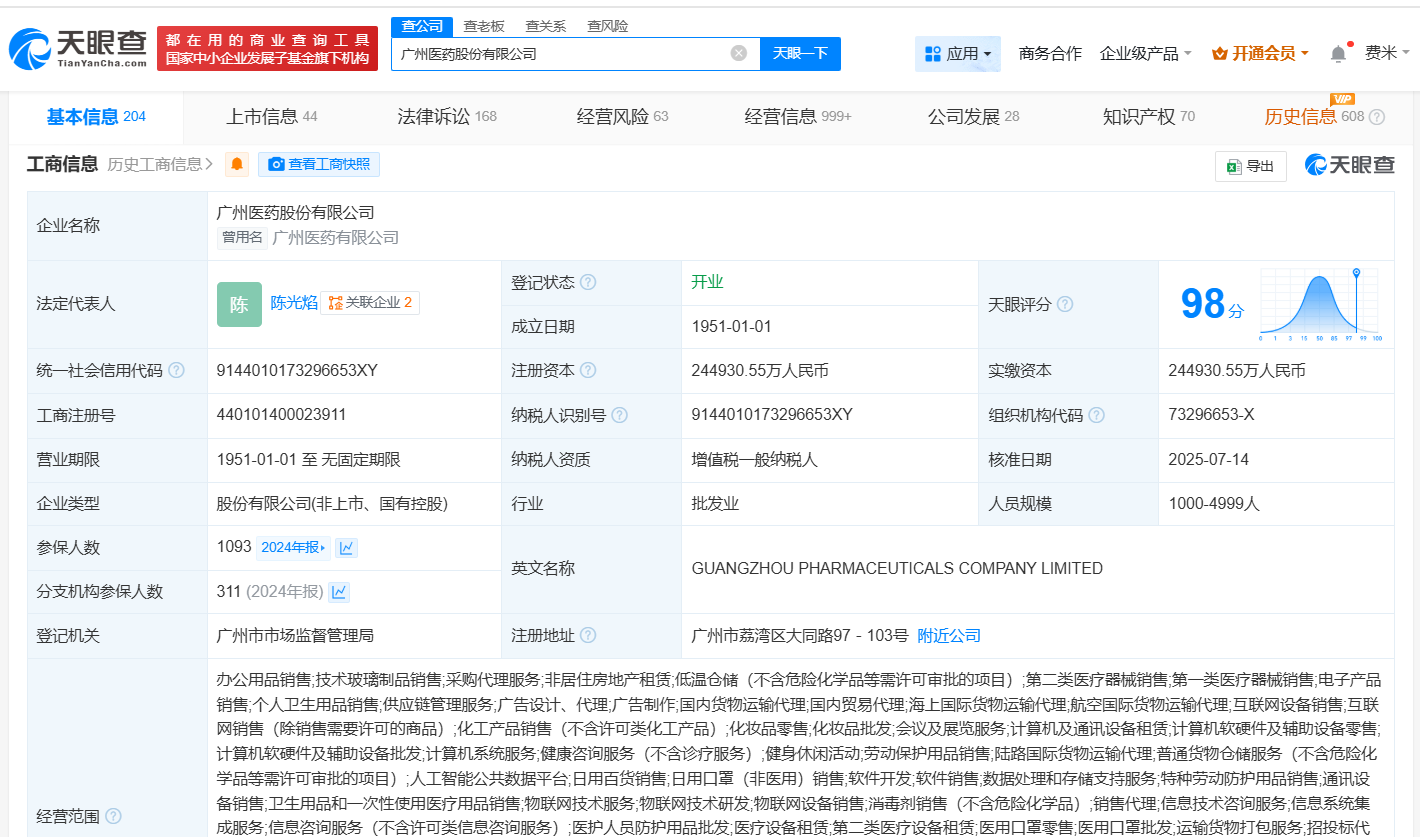1420x837 pixels.
Task: Click the 导出 export button
Action: (x=1250, y=166)
